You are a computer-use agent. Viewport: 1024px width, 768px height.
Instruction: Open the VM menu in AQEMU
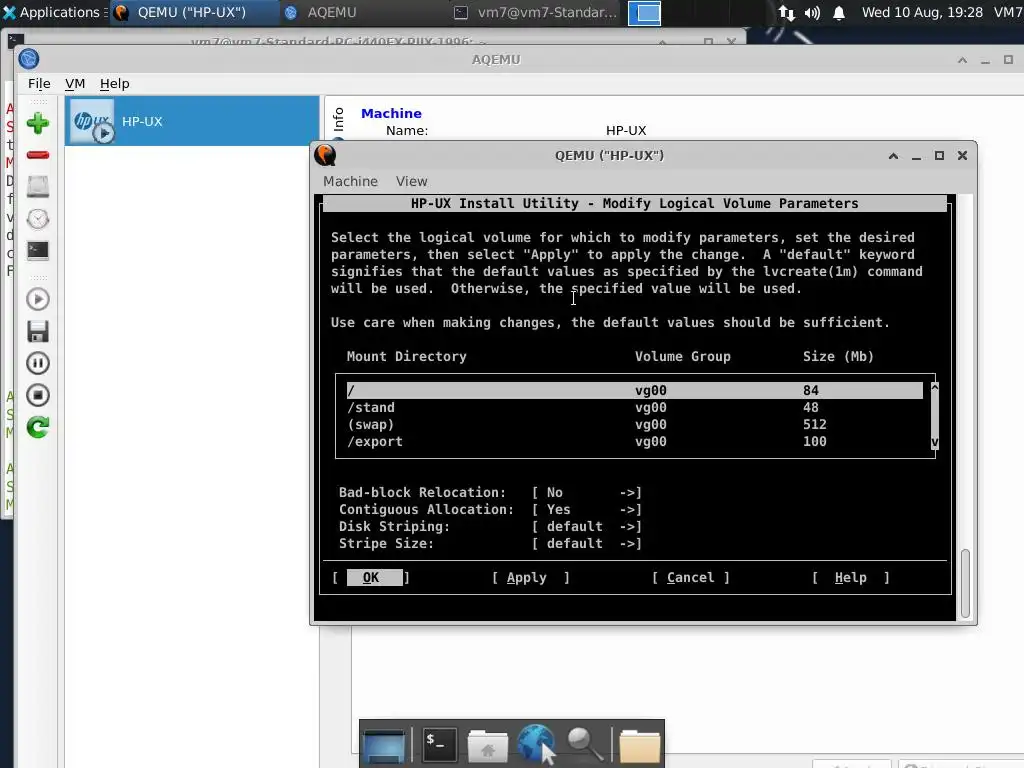(x=75, y=84)
